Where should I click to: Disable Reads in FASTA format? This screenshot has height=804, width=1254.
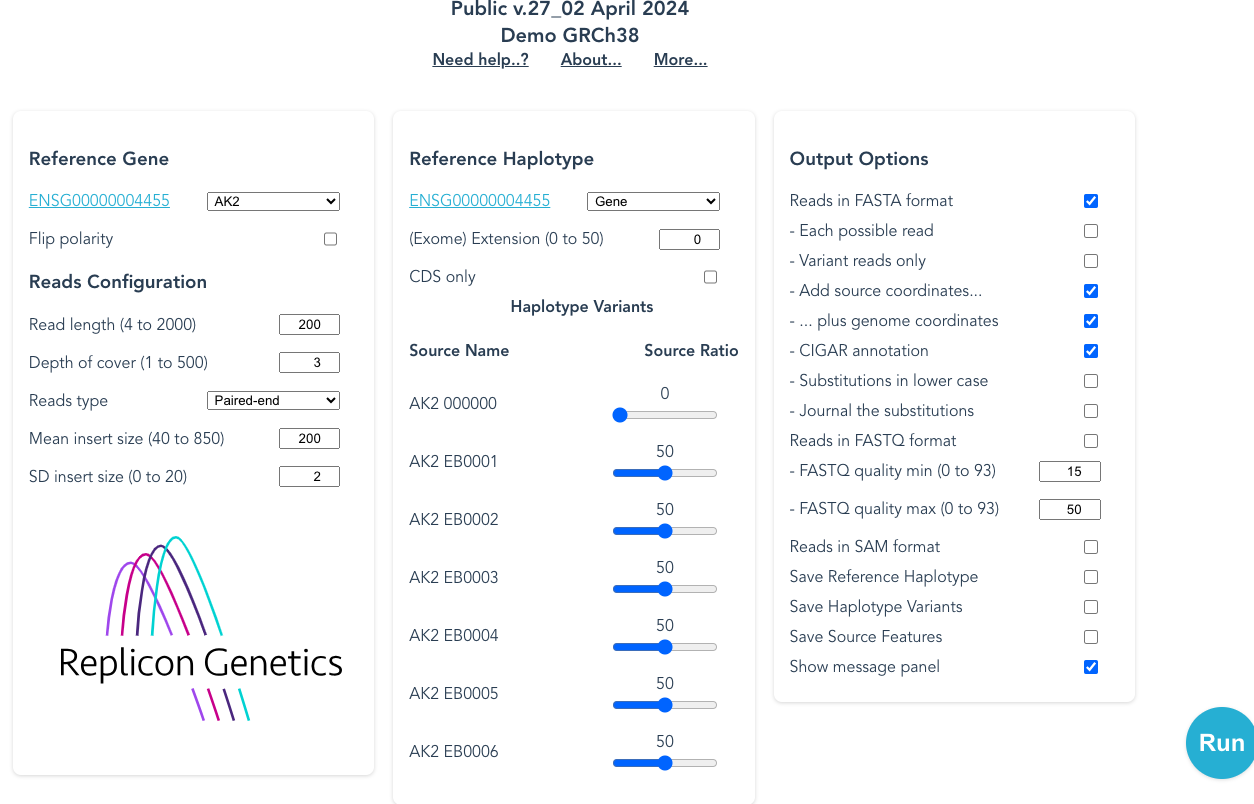click(x=1090, y=200)
